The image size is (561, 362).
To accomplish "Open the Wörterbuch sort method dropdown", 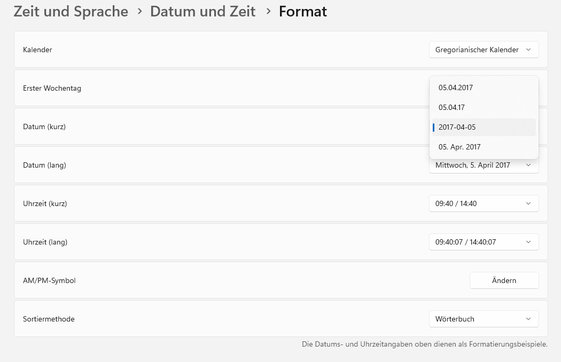I will point(484,319).
